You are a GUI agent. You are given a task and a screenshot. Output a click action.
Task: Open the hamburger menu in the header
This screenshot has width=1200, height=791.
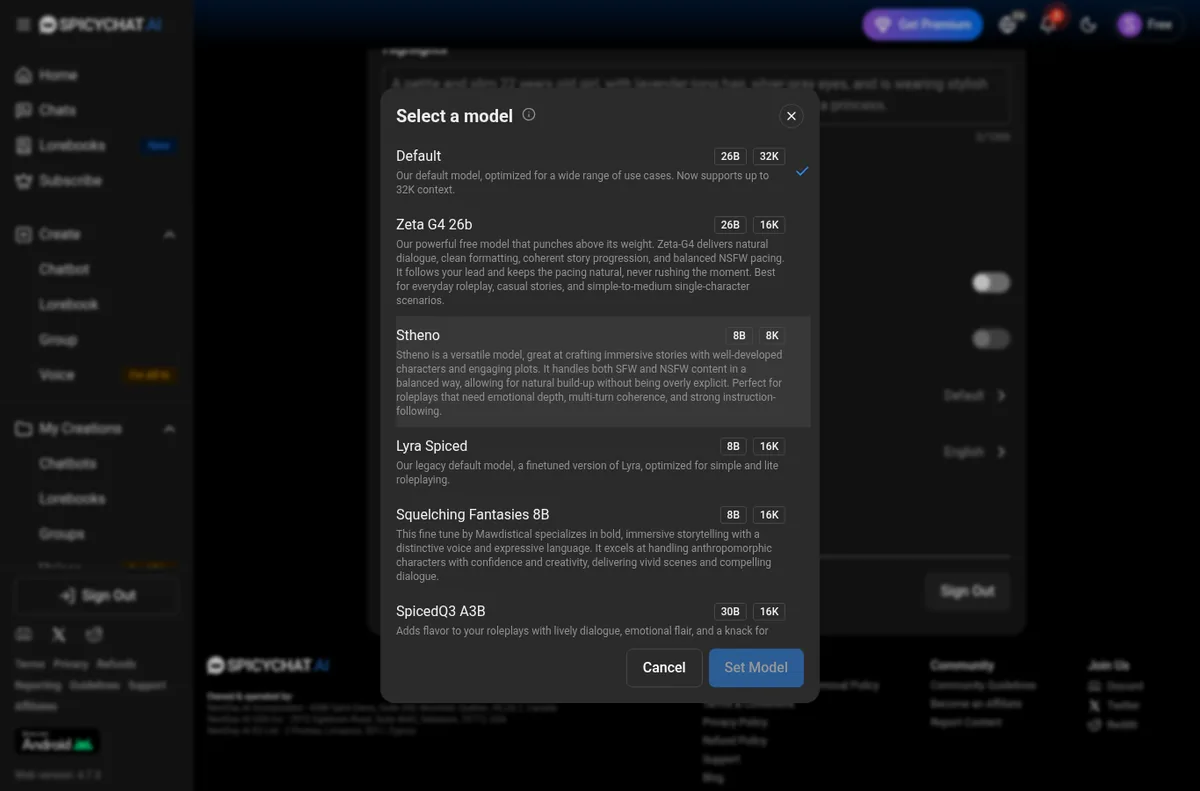pos(23,25)
